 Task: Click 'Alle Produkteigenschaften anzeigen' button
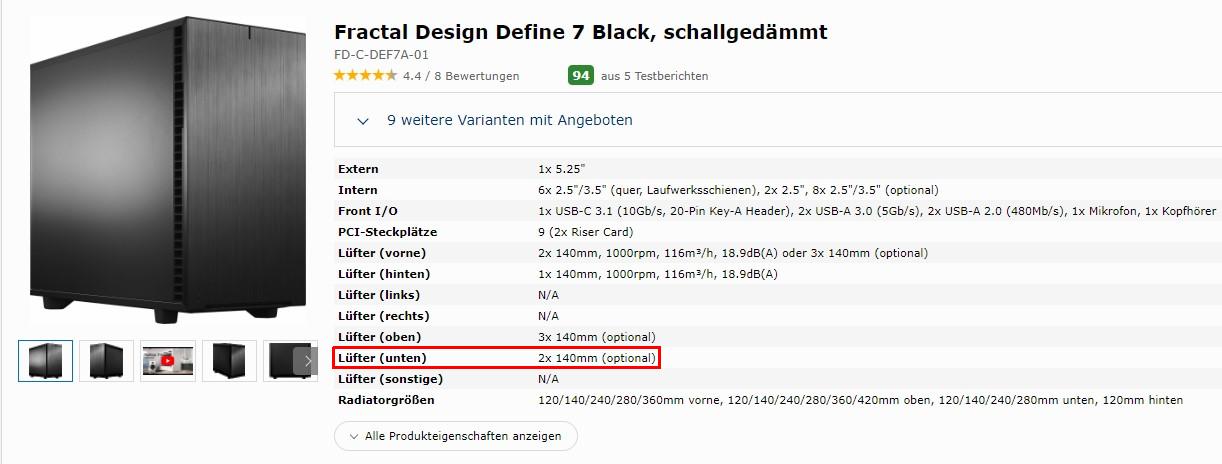pos(455,436)
